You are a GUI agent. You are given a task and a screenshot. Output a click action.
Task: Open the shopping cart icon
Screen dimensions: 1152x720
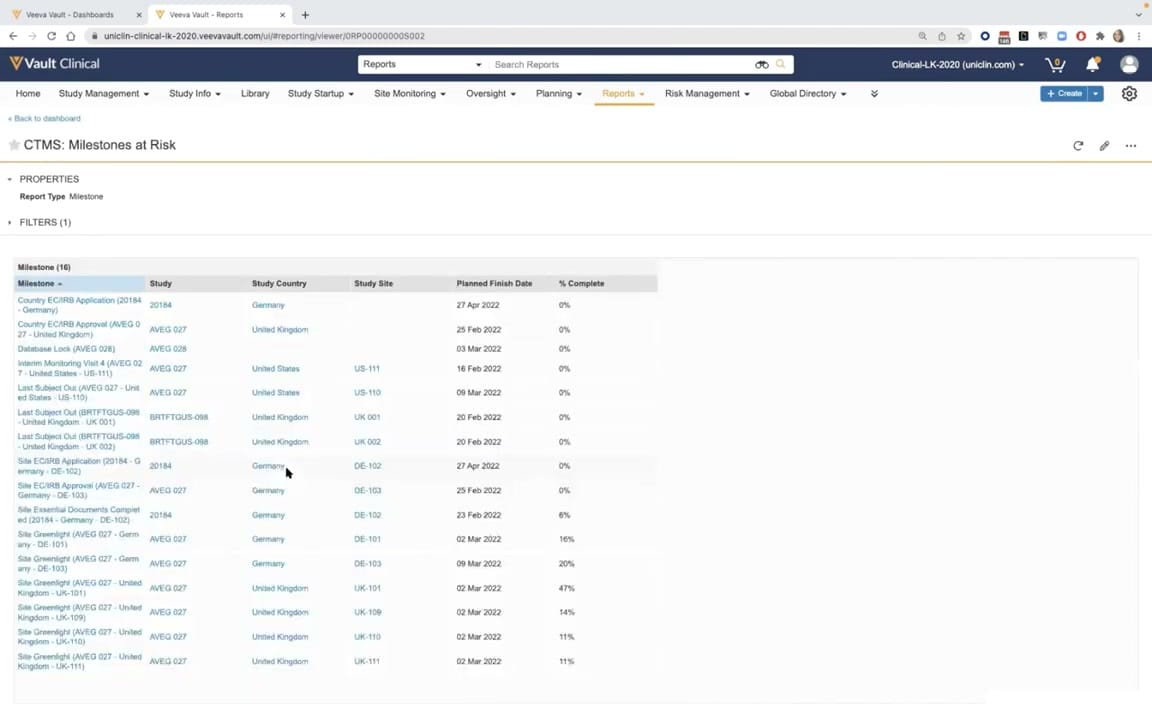pos(1055,65)
